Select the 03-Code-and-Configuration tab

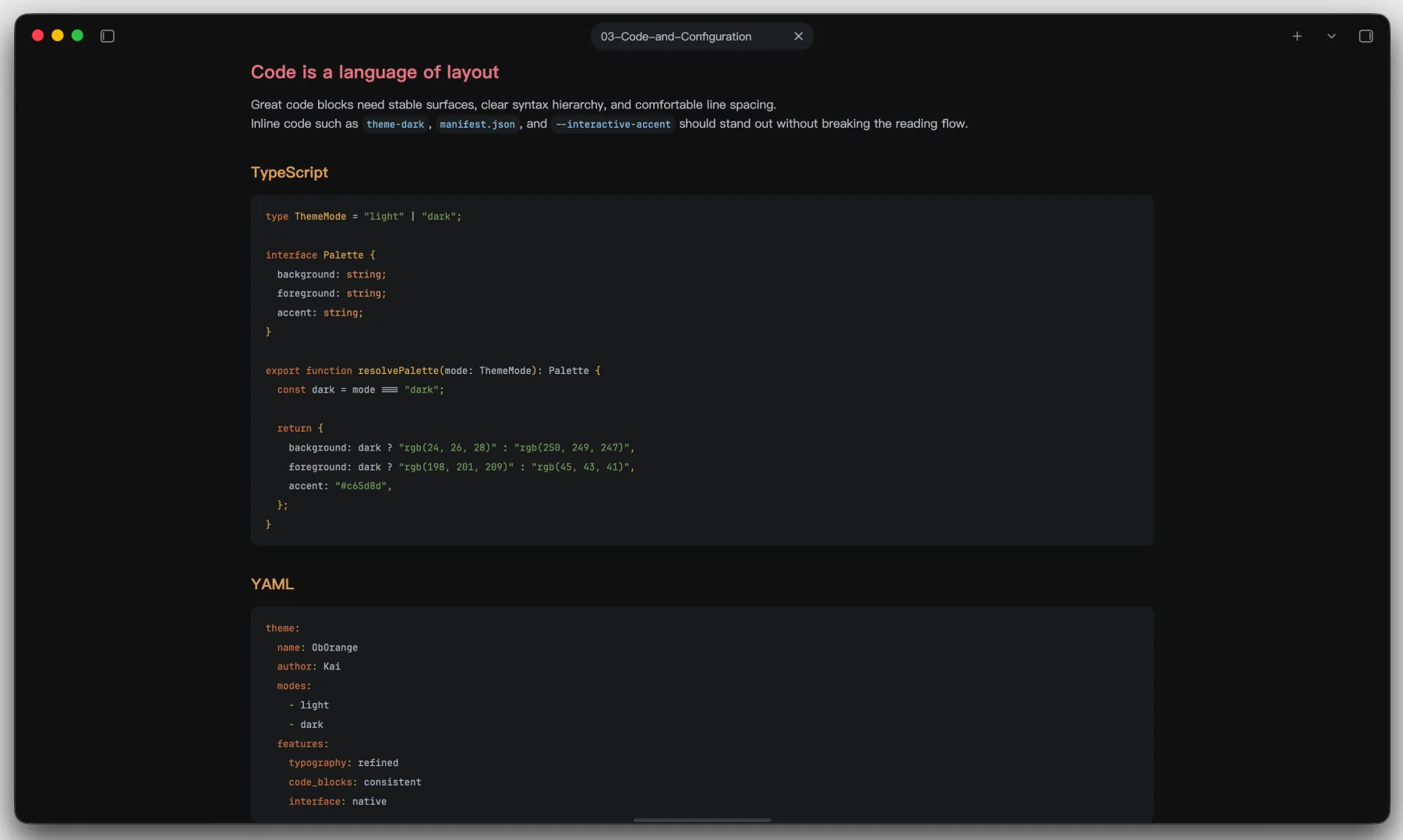point(701,36)
